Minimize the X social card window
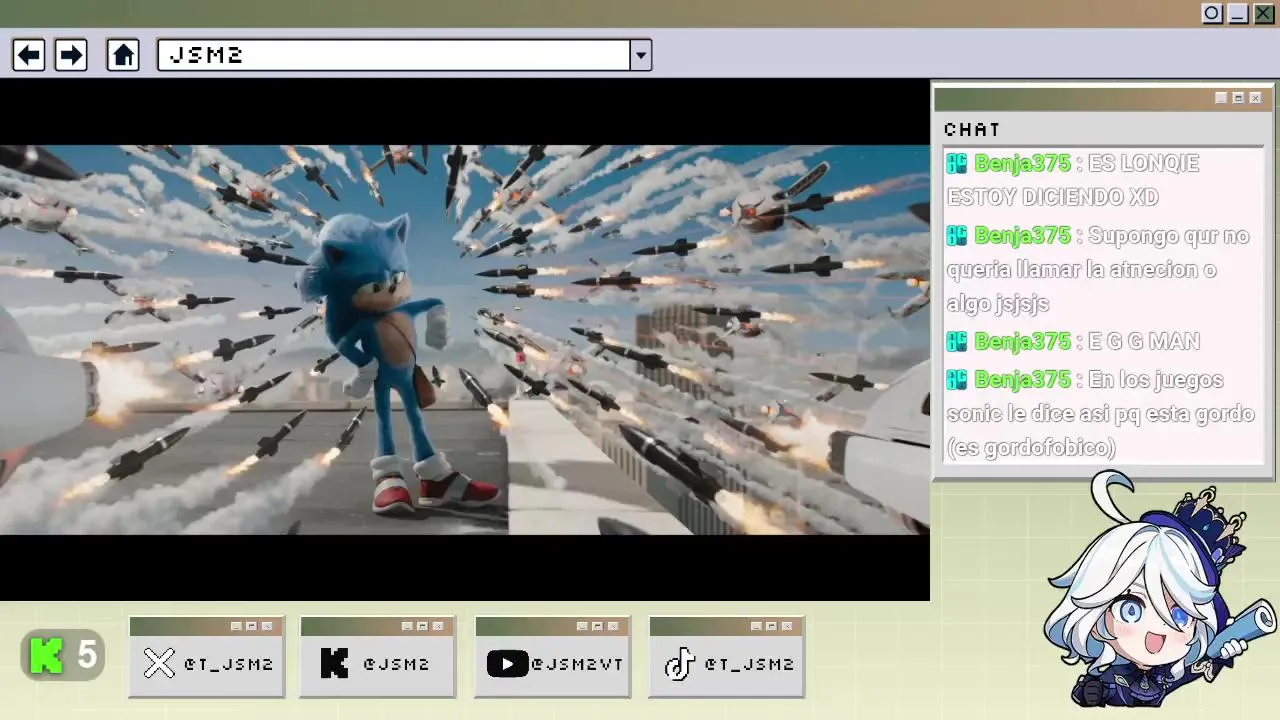This screenshot has height=720, width=1280. (x=236, y=626)
